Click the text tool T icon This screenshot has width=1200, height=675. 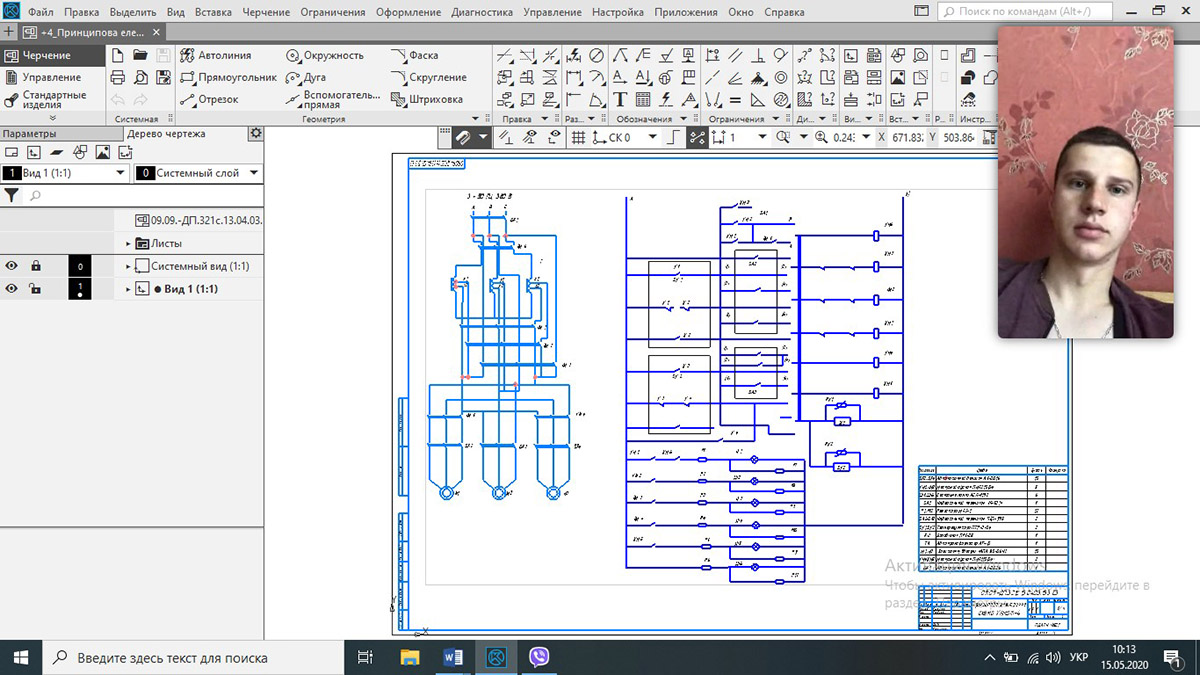620,99
